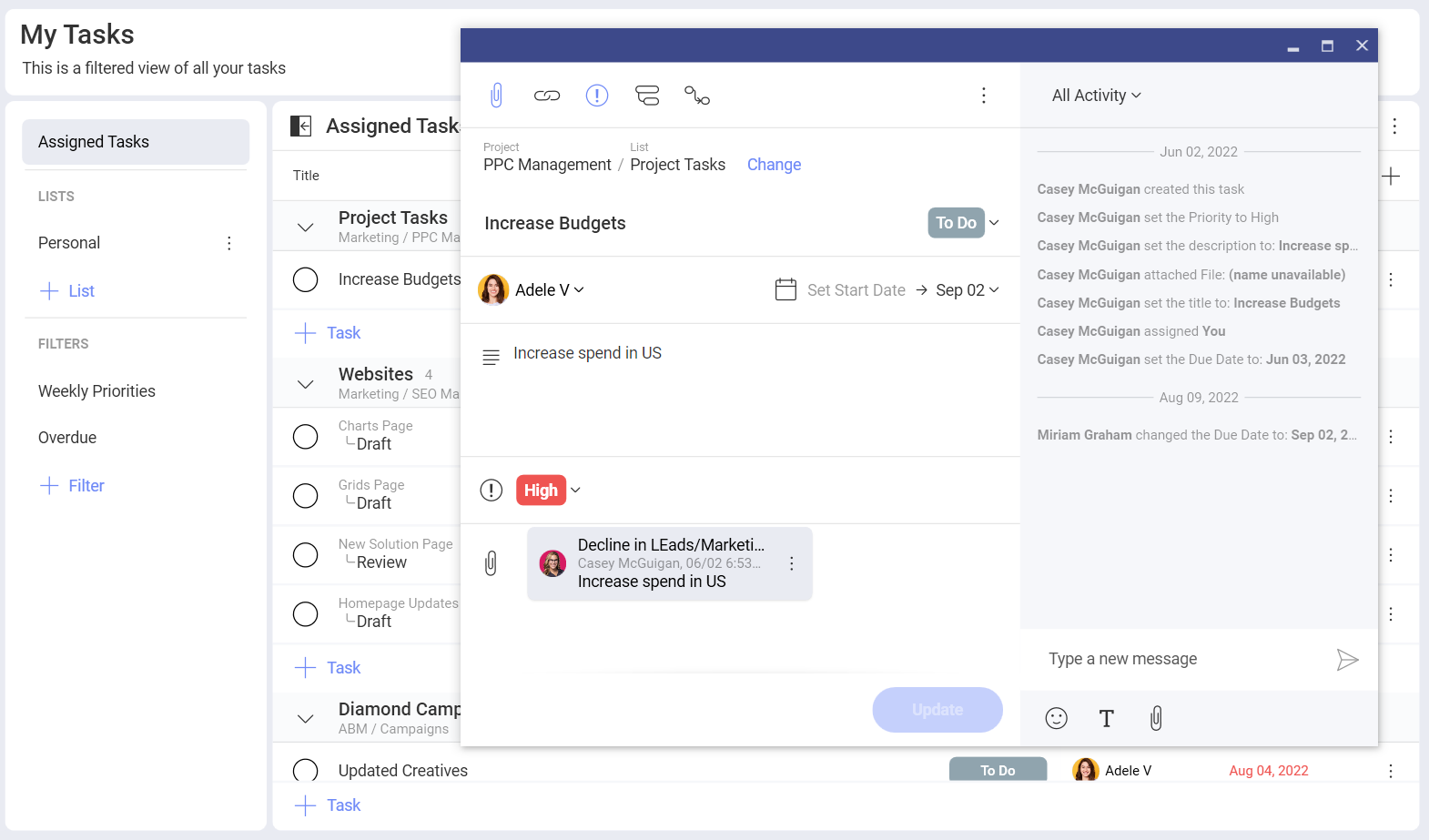Mark Updated Creatives task complete
1429x840 pixels.
306,771
